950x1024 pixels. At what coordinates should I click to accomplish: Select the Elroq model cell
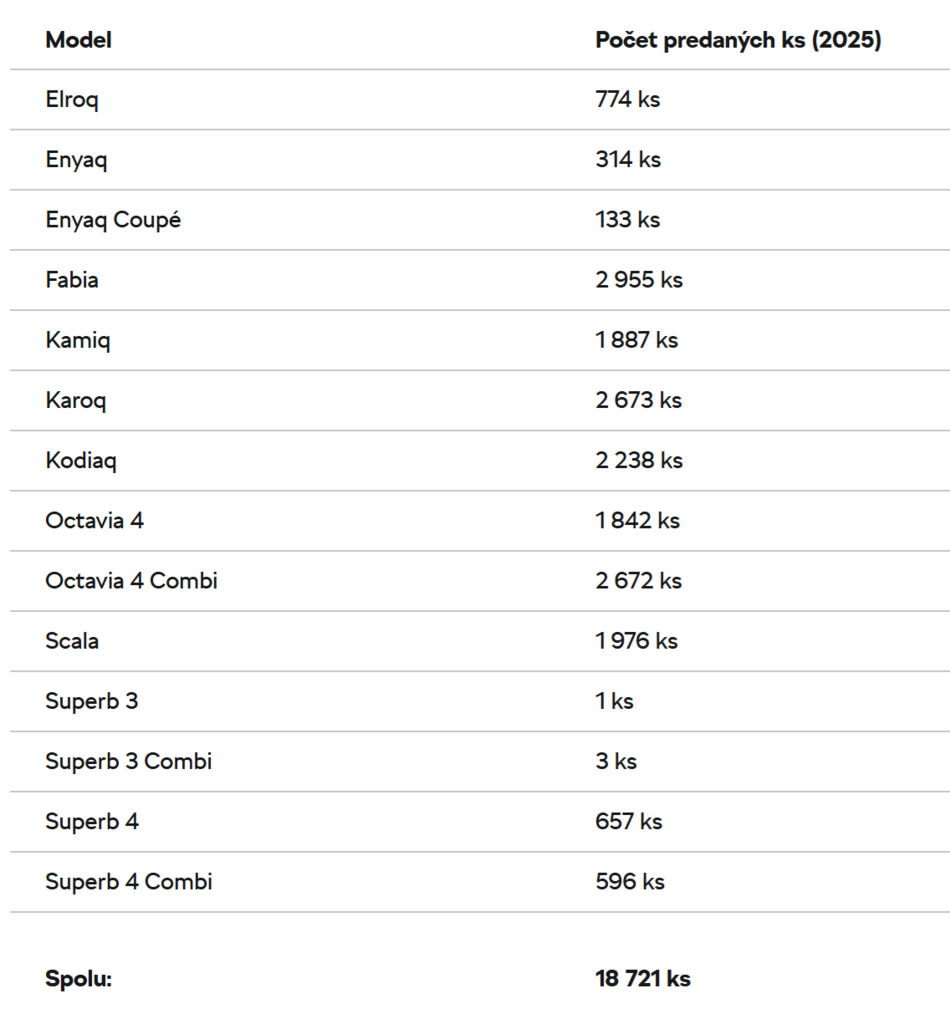pyautogui.click(x=72, y=100)
